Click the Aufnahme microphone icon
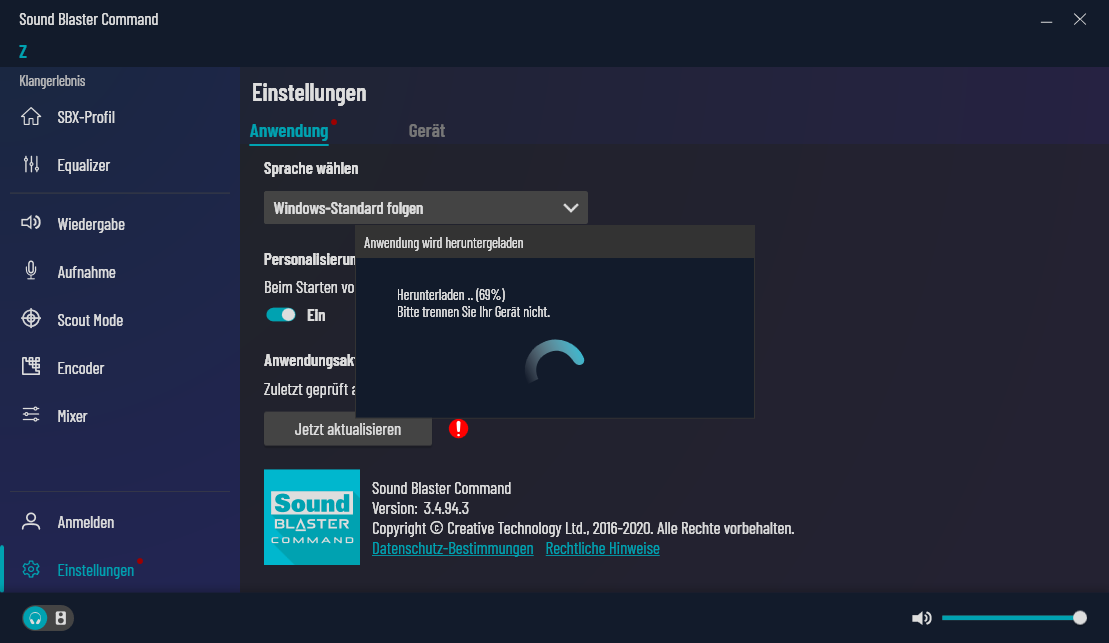 [x=31, y=271]
